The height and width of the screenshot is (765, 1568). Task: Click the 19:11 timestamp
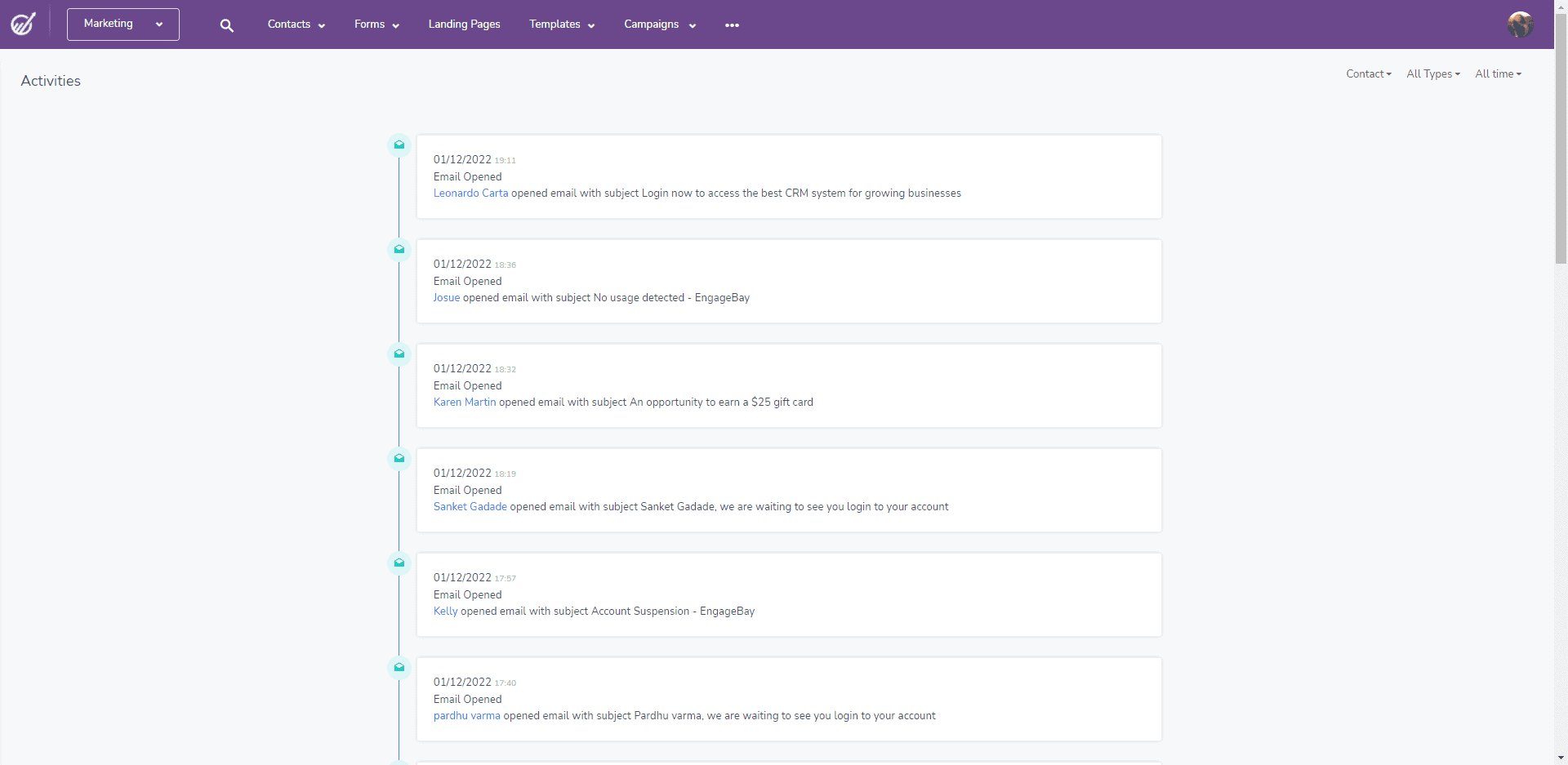click(x=505, y=161)
